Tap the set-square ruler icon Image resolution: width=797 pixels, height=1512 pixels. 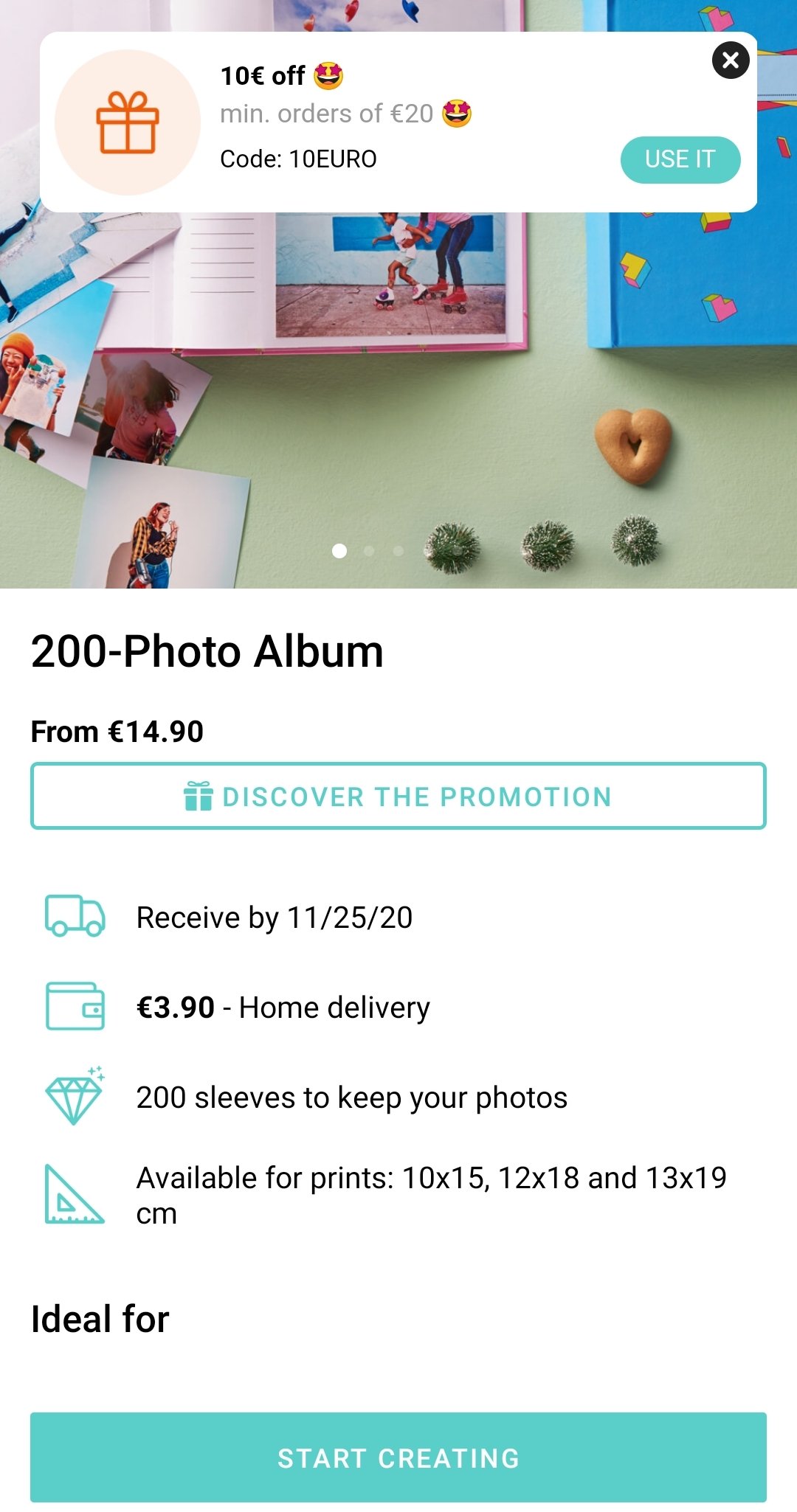coord(74,1194)
